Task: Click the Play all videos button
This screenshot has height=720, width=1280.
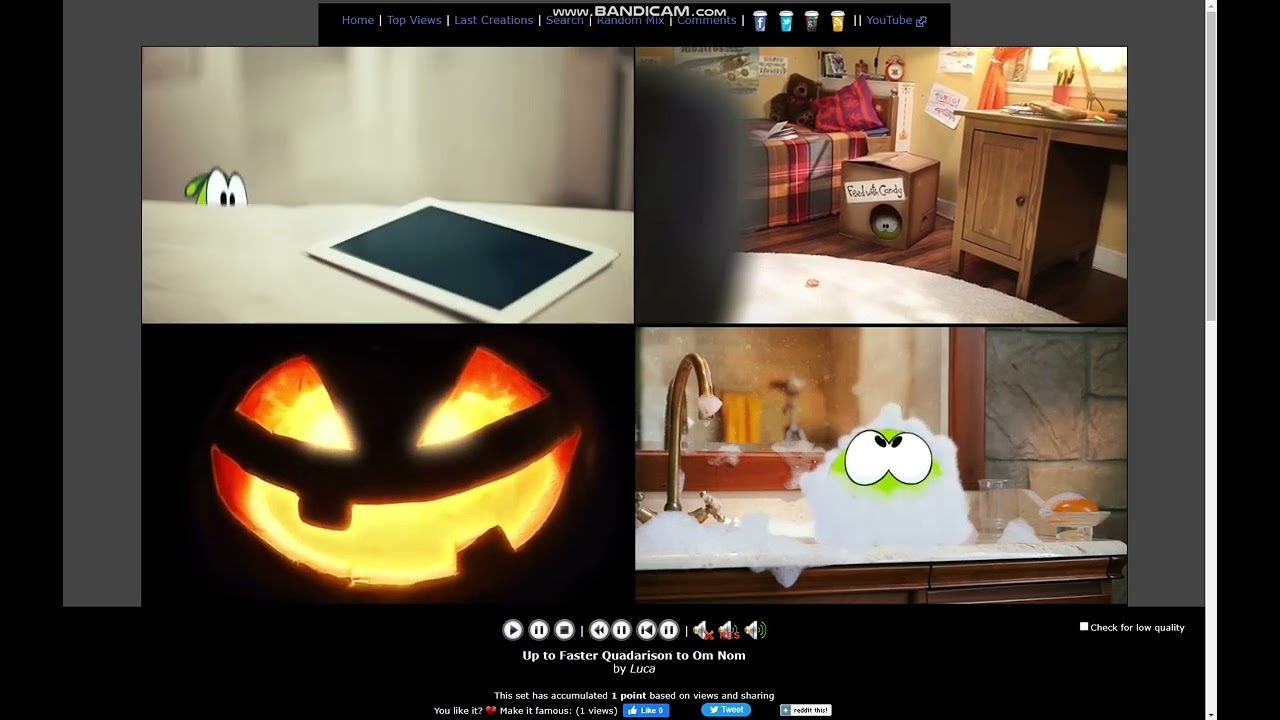Action: coord(512,630)
